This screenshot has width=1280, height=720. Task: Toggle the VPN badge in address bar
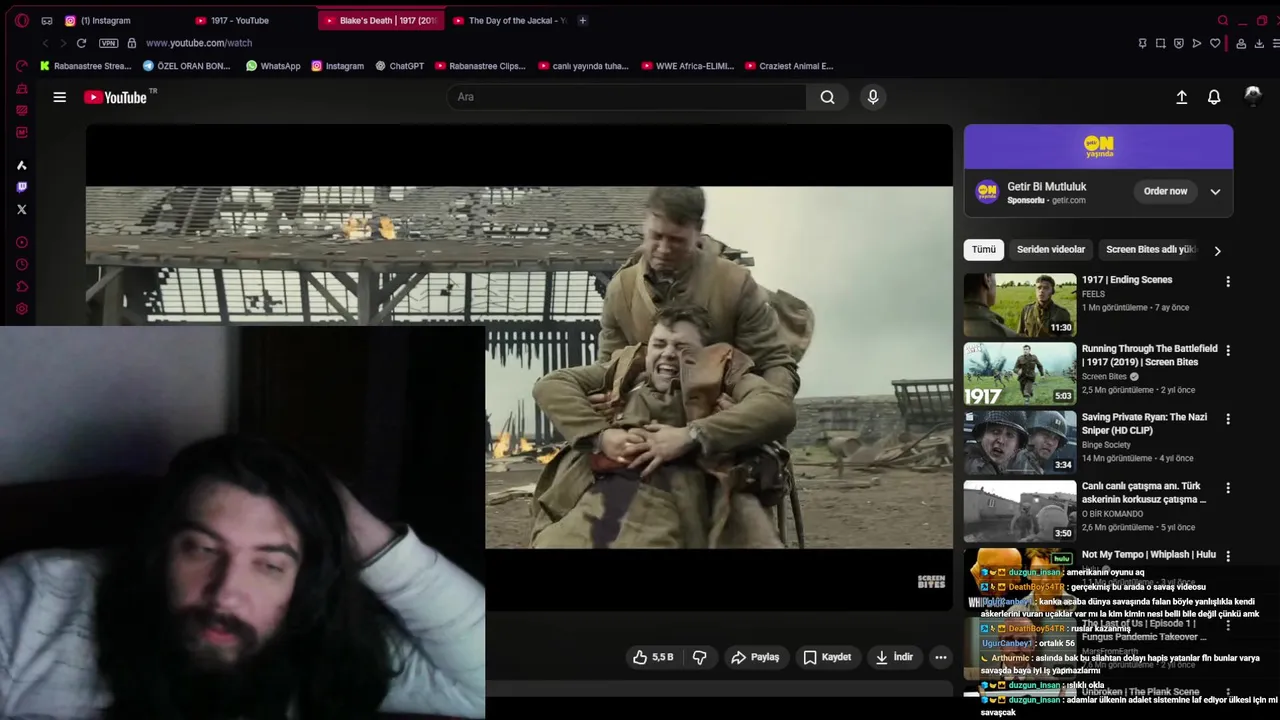[x=108, y=43]
